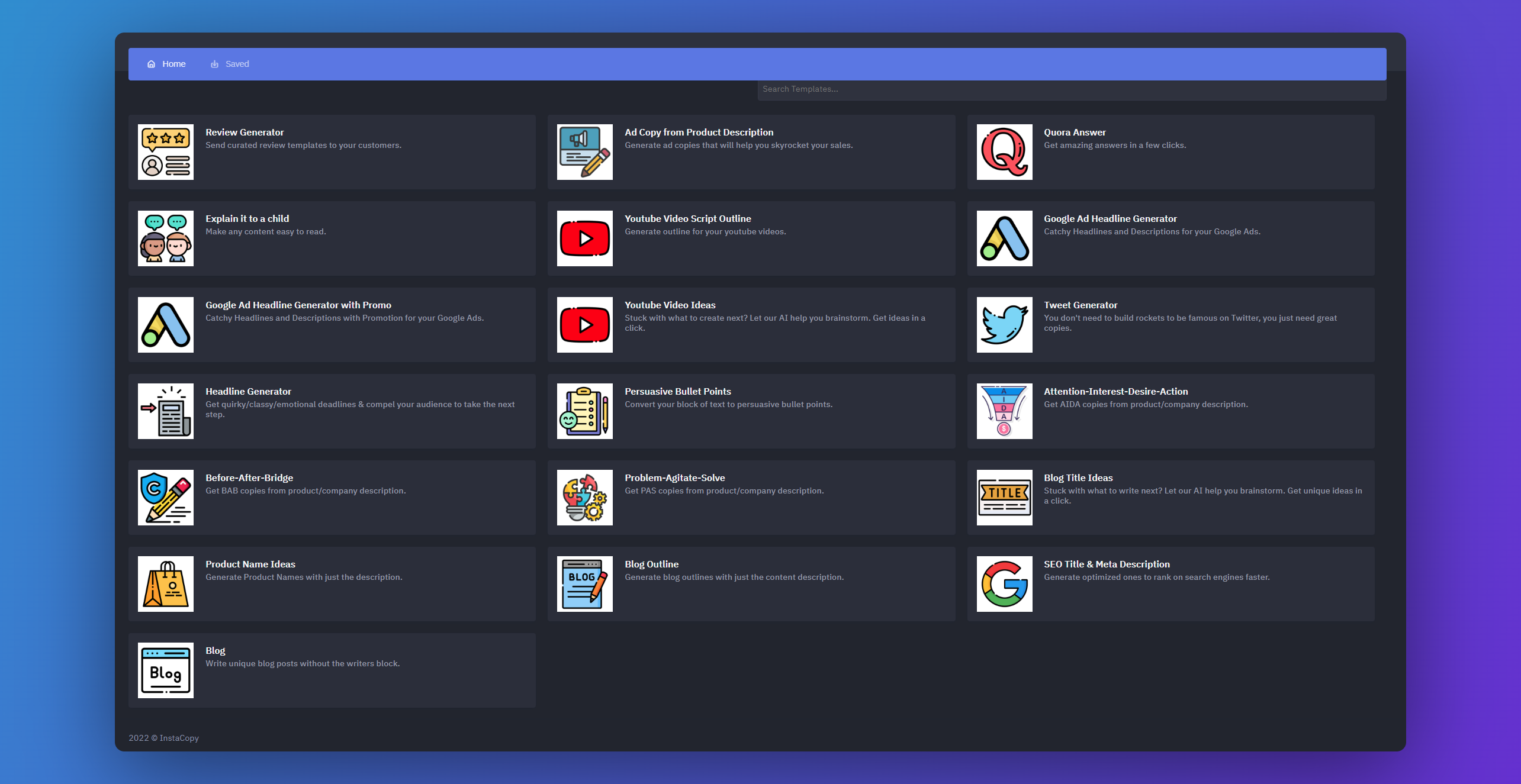Click the Tweet Generator bird icon
The width and height of the screenshot is (1521, 784).
tap(1004, 324)
